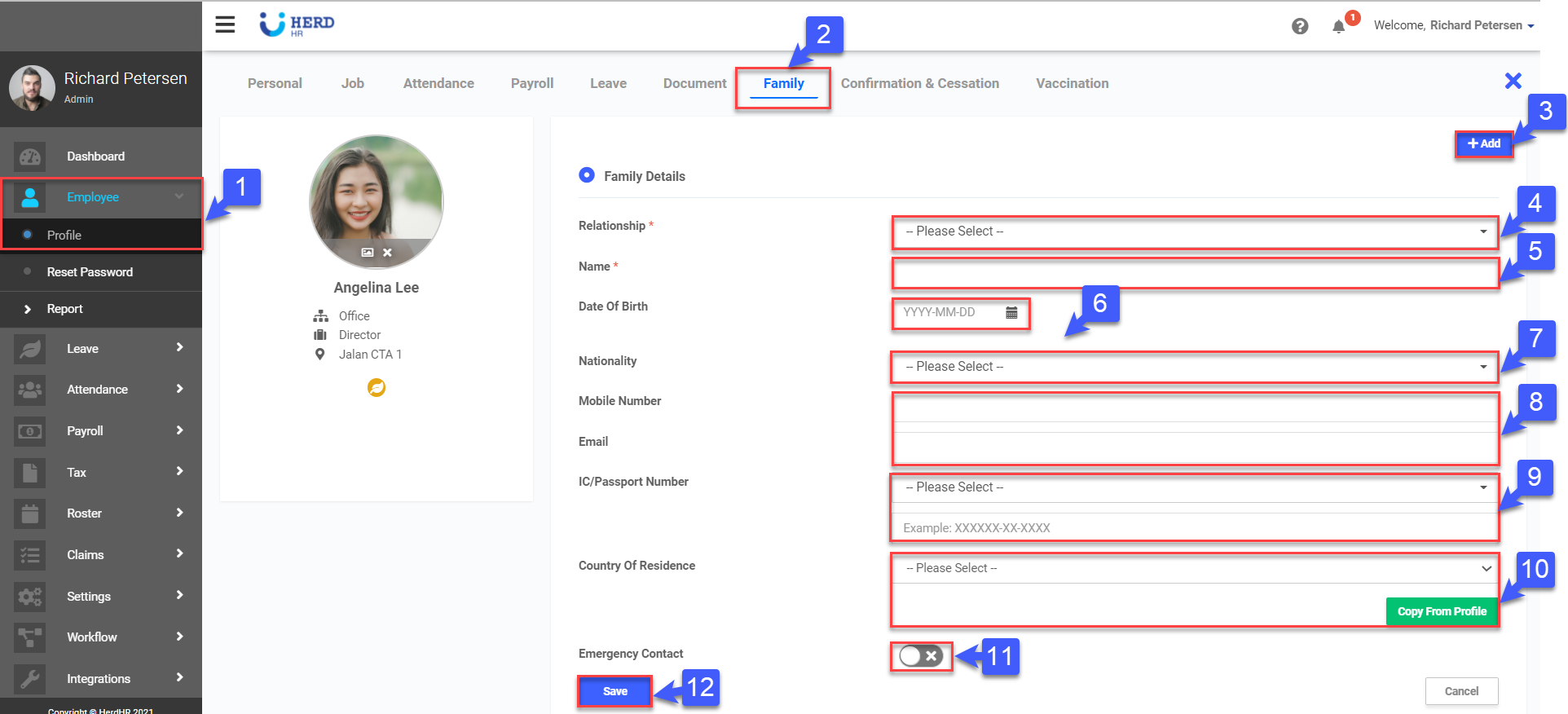Switch to the Payroll tab
This screenshot has width=1568, height=714.
pos(532,83)
